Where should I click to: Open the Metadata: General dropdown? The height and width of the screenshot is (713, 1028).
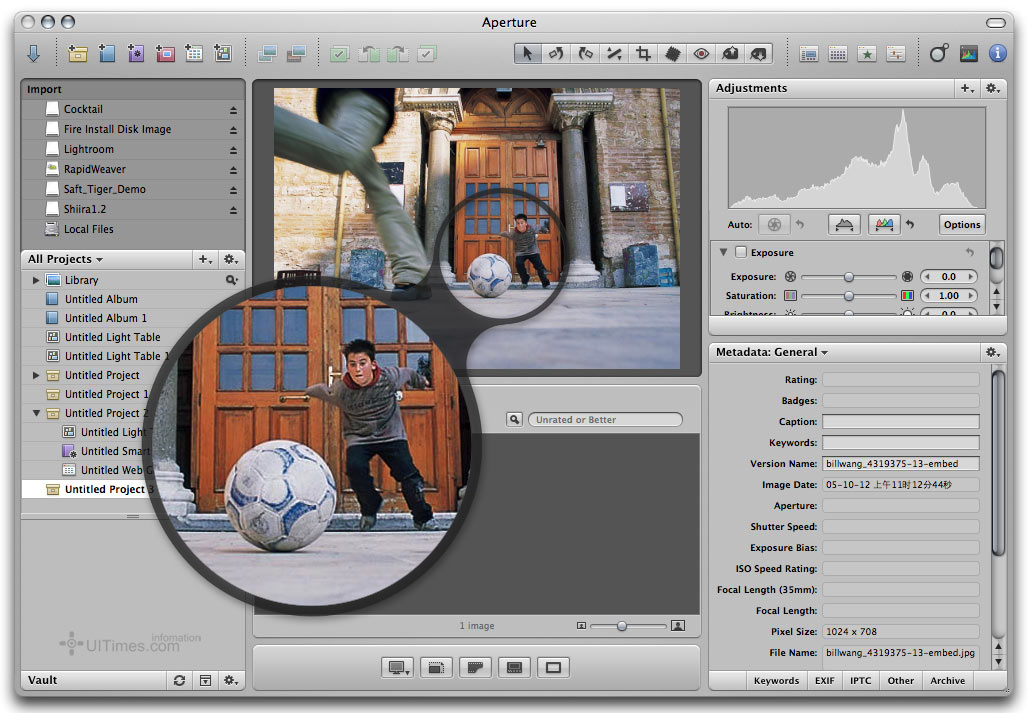point(773,352)
